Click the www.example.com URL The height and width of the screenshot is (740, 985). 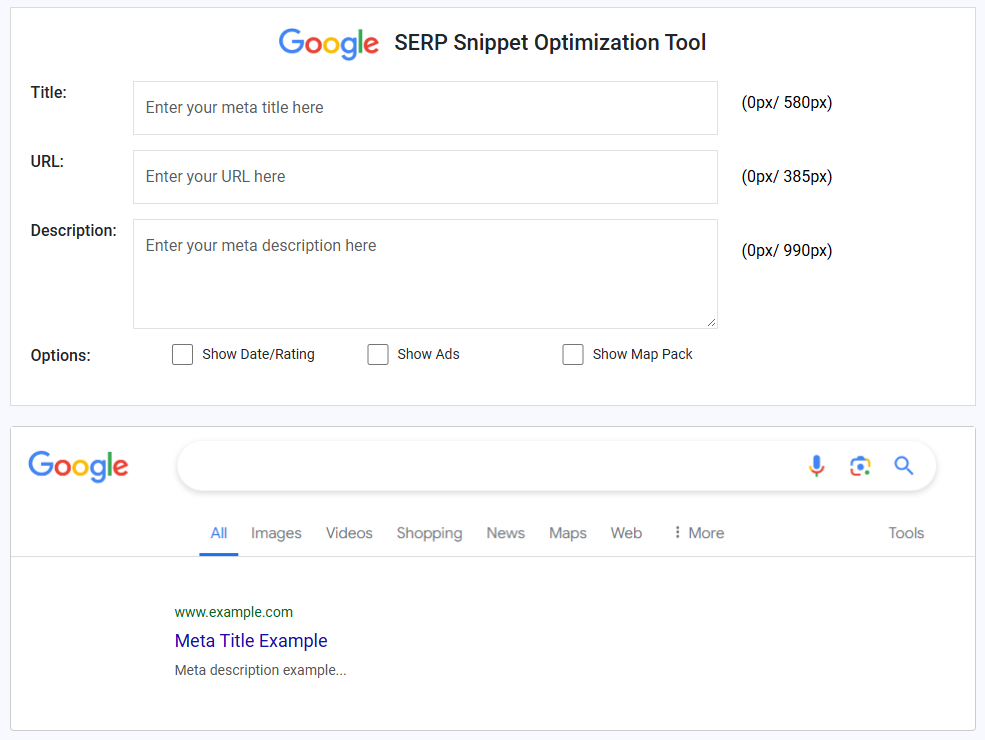[x=234, y=612]
